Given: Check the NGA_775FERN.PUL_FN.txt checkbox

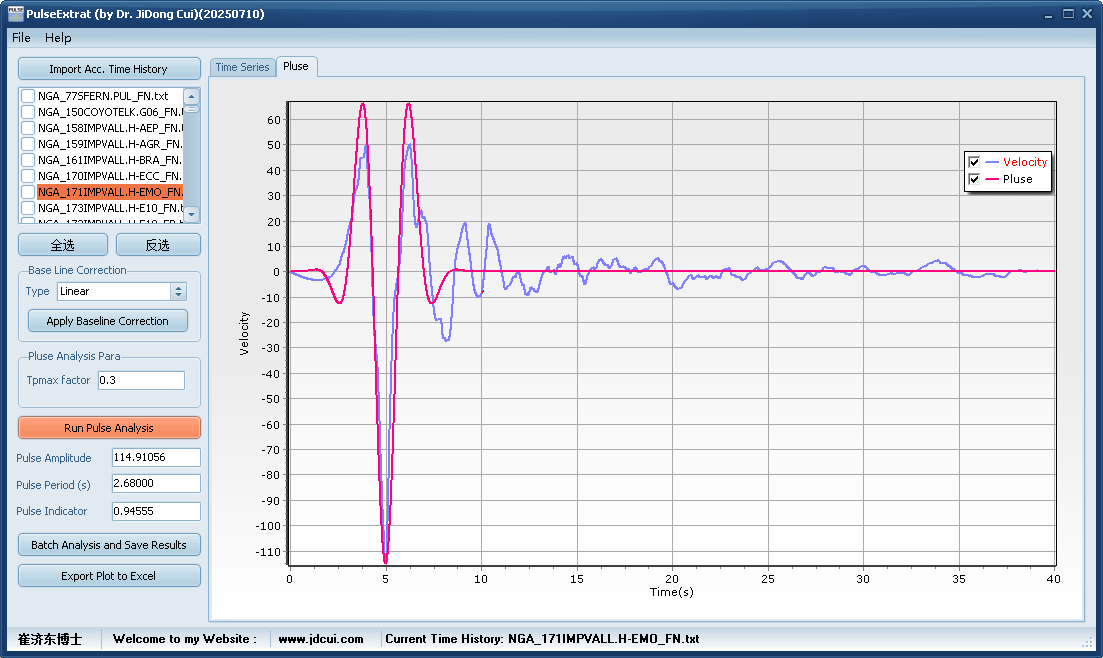Looking at the screenshot, I should tap(28, 96).
